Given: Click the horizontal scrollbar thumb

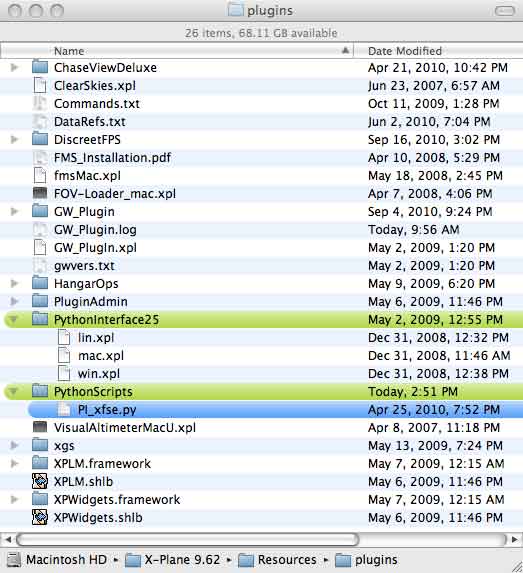Looking at the screenshot, I should [x=187, y=539].
